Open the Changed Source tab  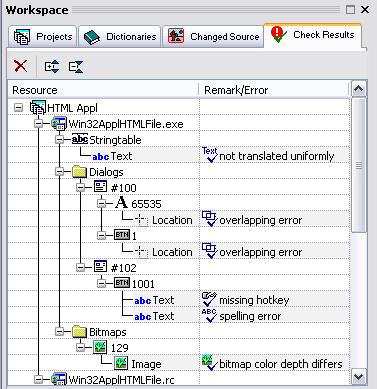coord(213,36)
